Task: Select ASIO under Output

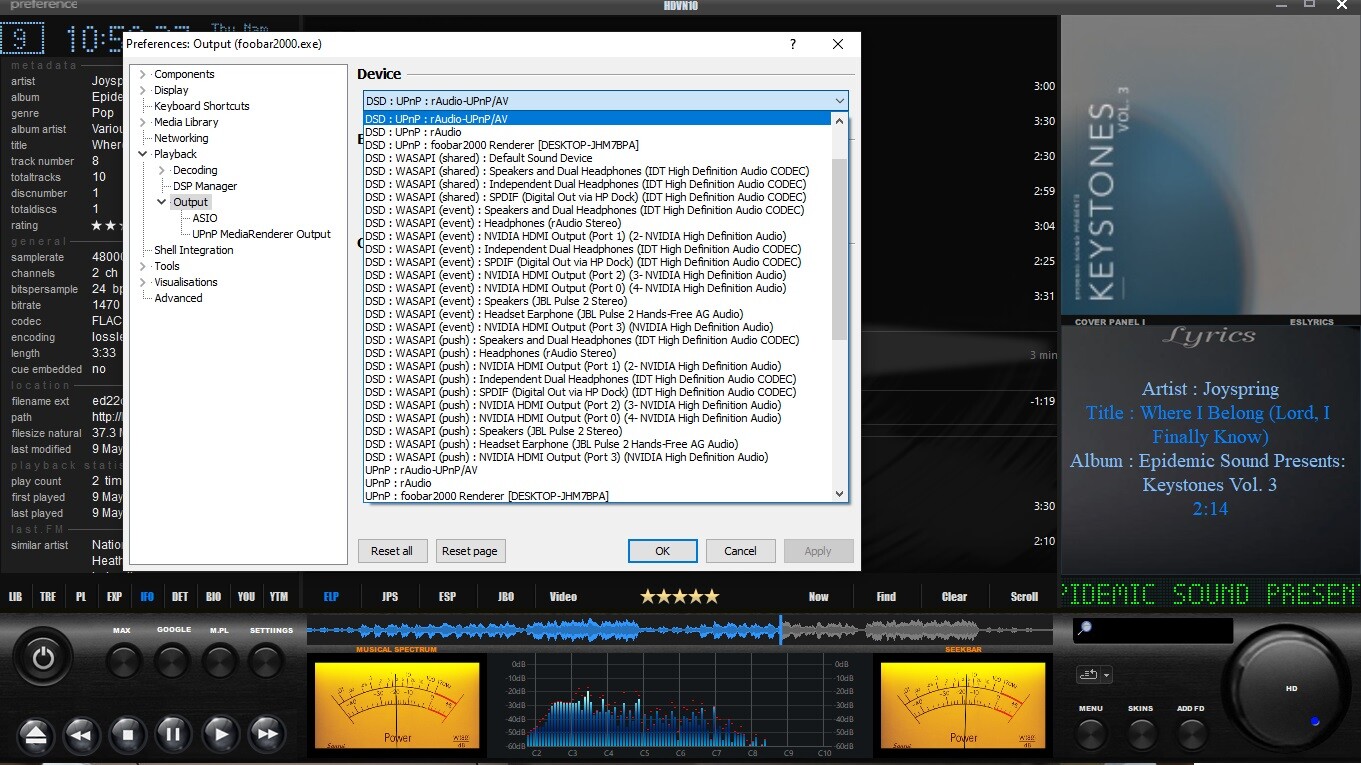Action: [x=205, y=218]
